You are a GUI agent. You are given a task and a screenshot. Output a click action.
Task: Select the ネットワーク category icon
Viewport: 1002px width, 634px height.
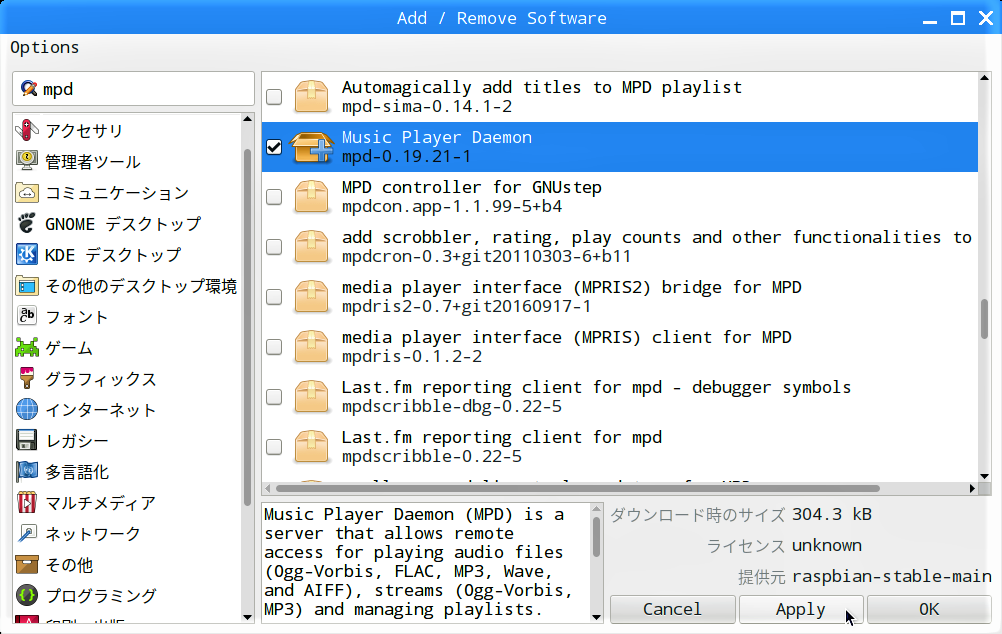(x=27, y=534)
